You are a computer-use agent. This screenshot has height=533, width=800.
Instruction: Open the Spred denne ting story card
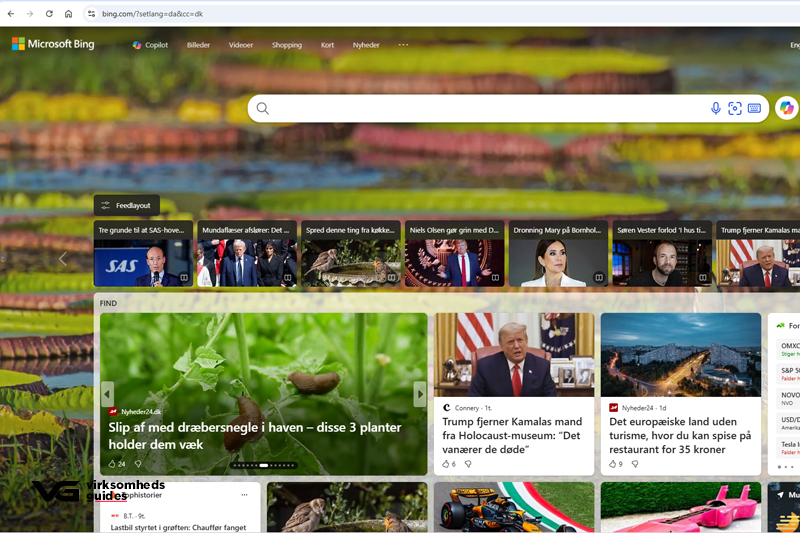[x=351, y=253]
